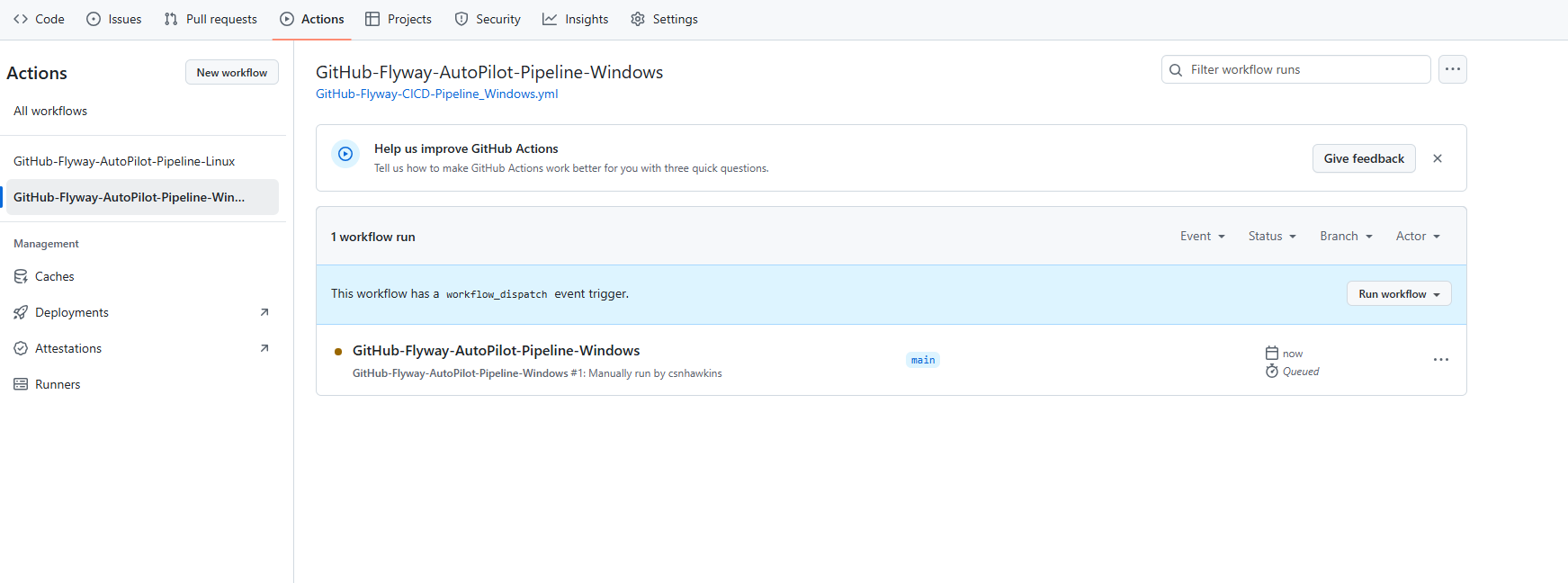Image resolution: width=1568 pixels, height=583 pixels.
Task: Open Caches from the Management sidebar
Action: tap(54, 276)
